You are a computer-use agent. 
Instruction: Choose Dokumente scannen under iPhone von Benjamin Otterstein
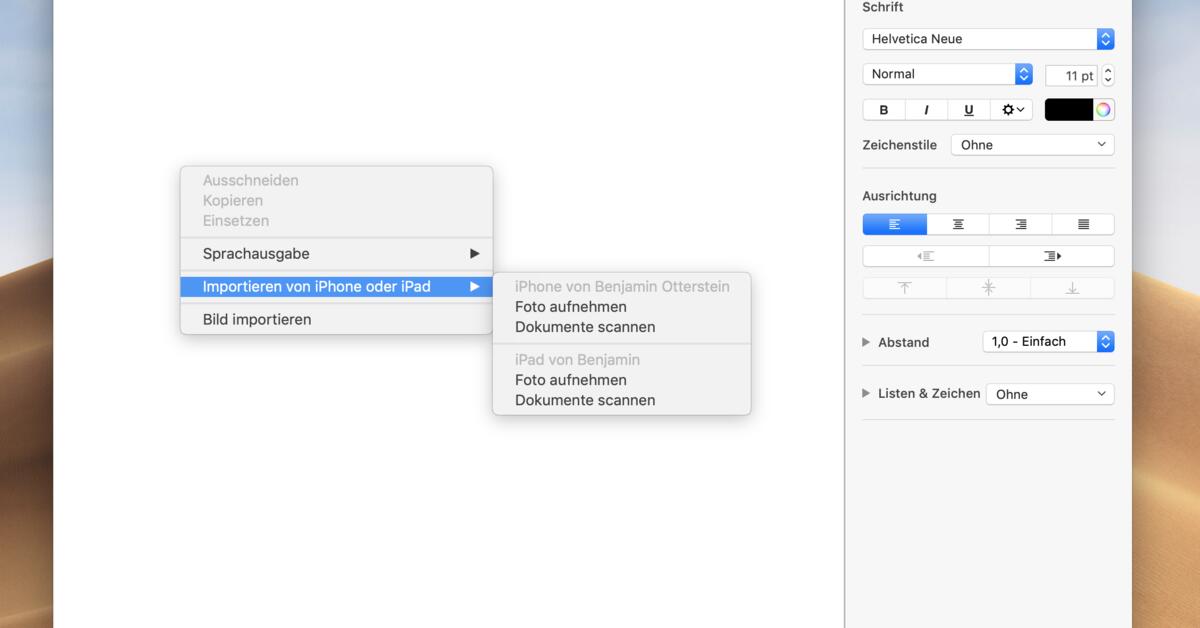click(622, 327)
